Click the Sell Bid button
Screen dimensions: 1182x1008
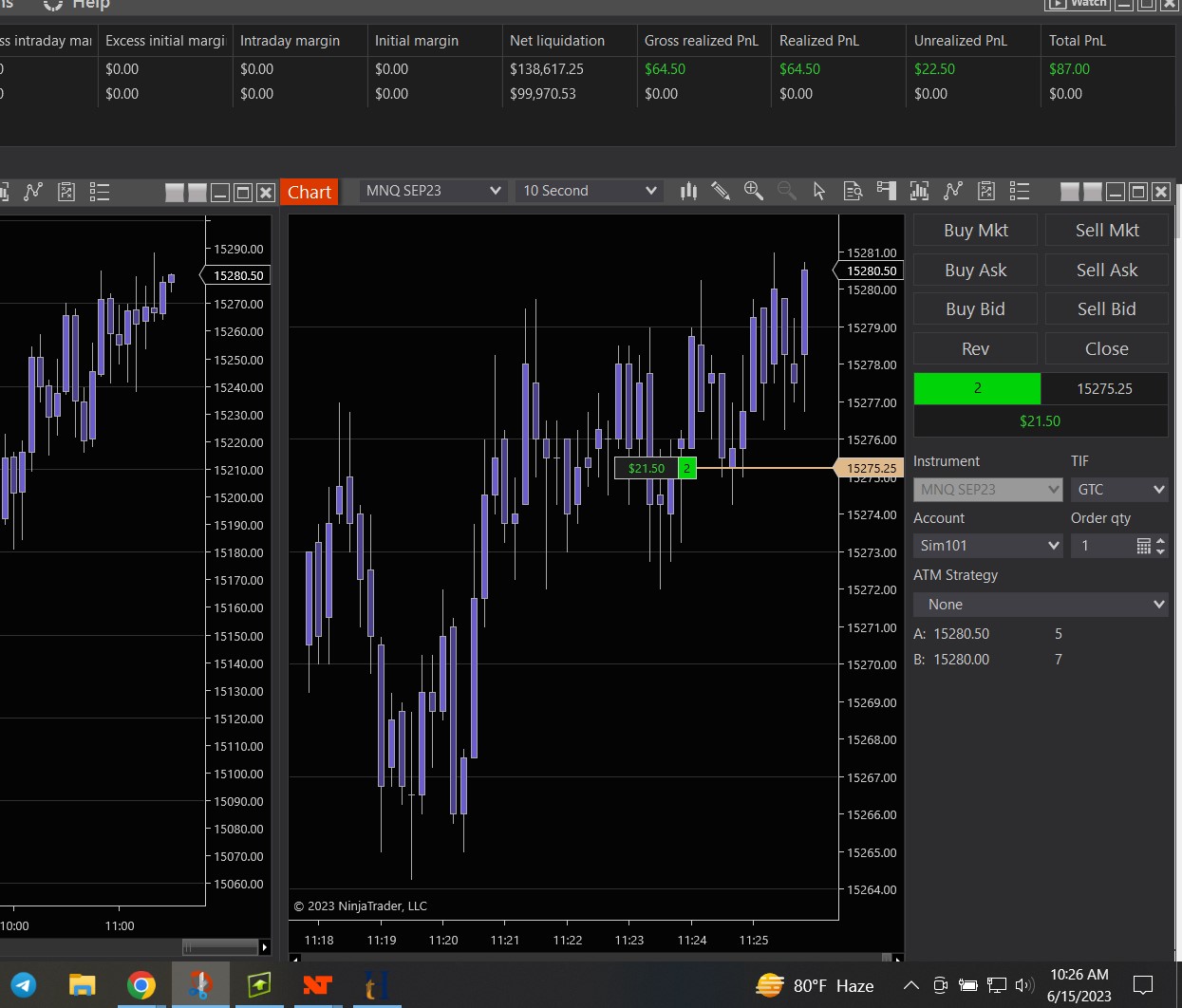tap(1107, 309)
